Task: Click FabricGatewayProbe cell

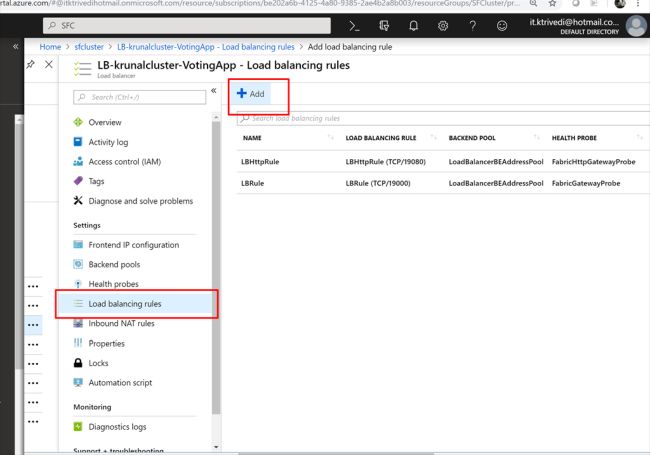Action: tap(586, 183)
